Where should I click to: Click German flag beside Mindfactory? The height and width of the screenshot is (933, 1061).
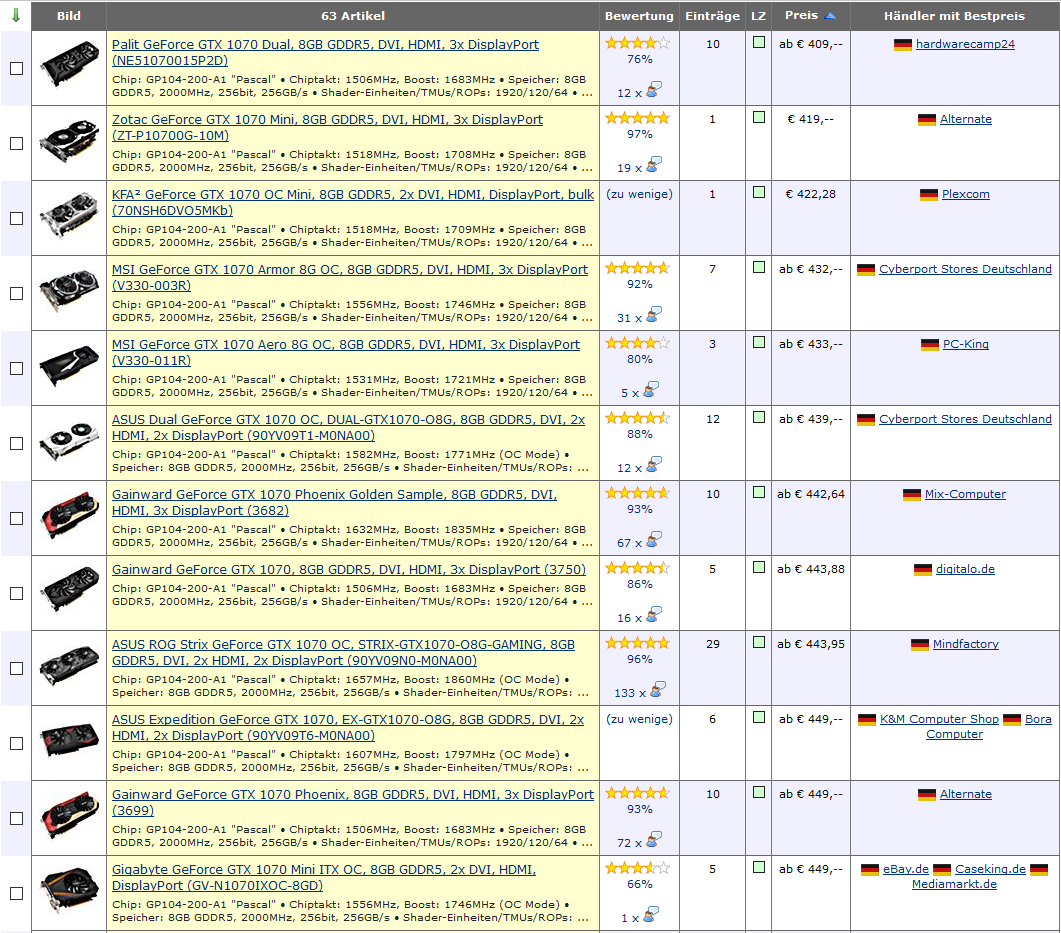coord(920,645)
